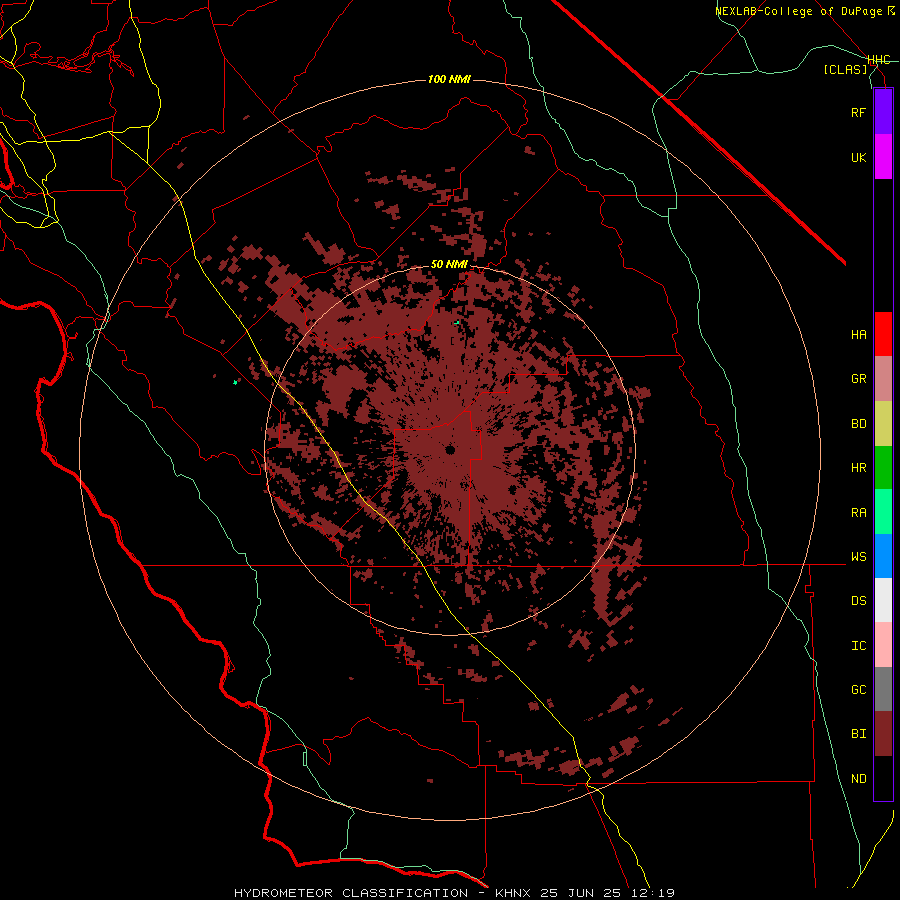Click the UK magenta legend swatch
This screenshot has height=900, width=900.
[x=883, y=157]
